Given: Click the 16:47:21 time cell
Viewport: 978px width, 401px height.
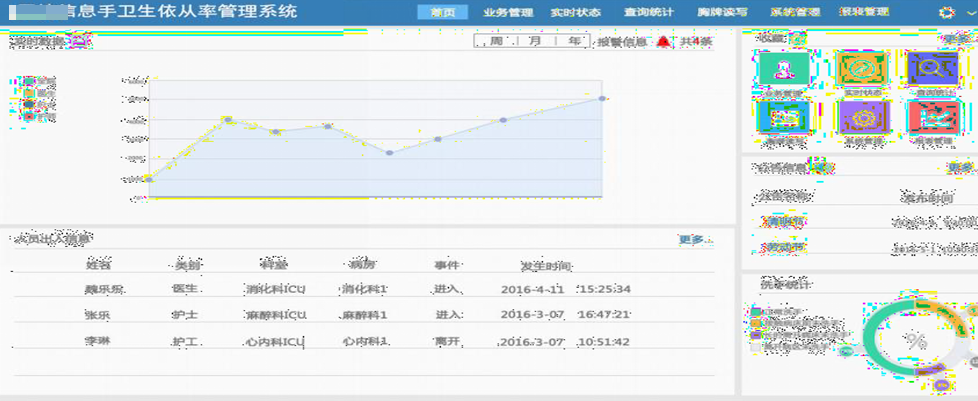Looking at the screenshot, I should [603, 314].
